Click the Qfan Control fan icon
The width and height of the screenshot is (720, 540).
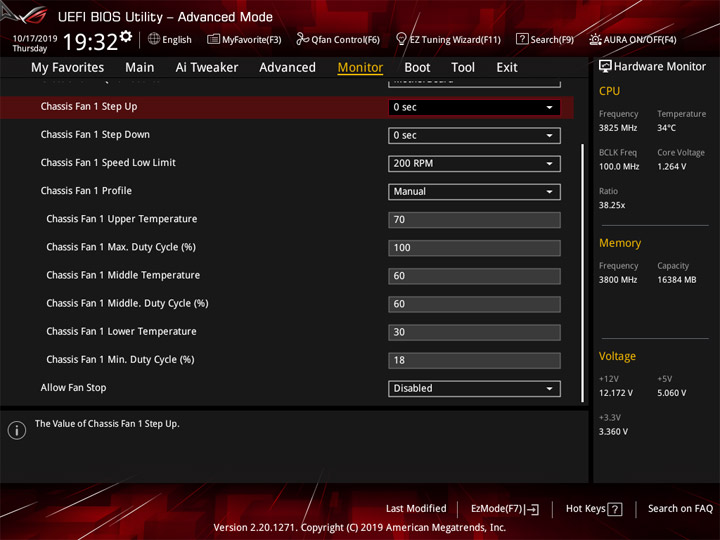coord(302,39)
